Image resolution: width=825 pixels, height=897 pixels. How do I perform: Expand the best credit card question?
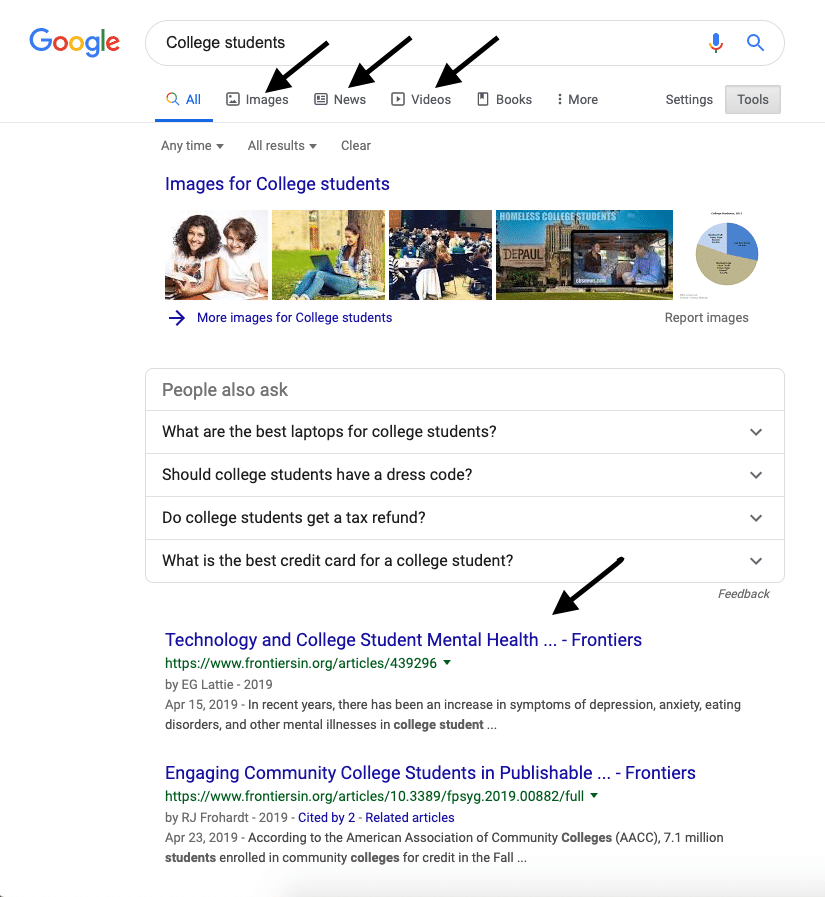tap(465, 561)
